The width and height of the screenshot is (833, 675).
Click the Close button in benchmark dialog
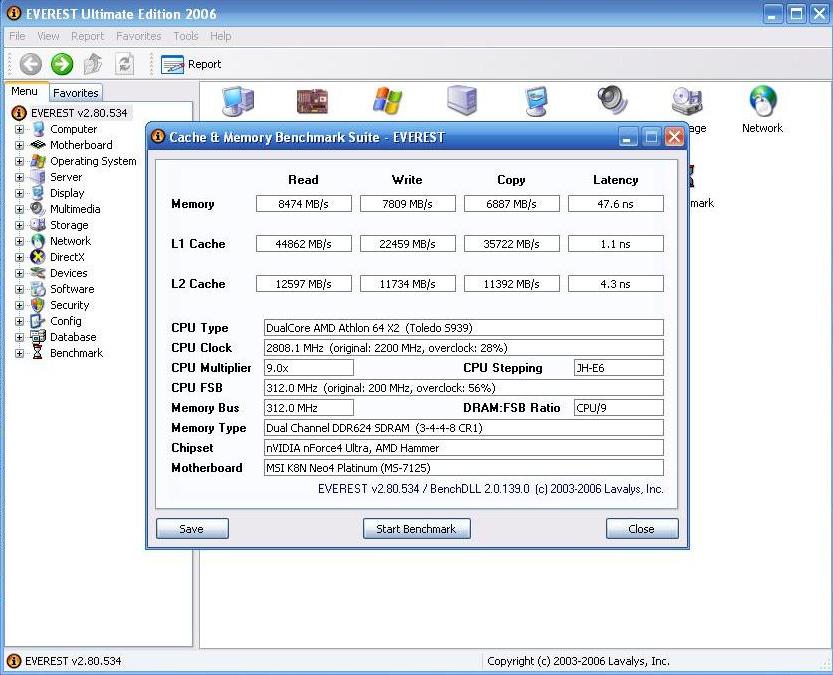click(x=642, y=528)
